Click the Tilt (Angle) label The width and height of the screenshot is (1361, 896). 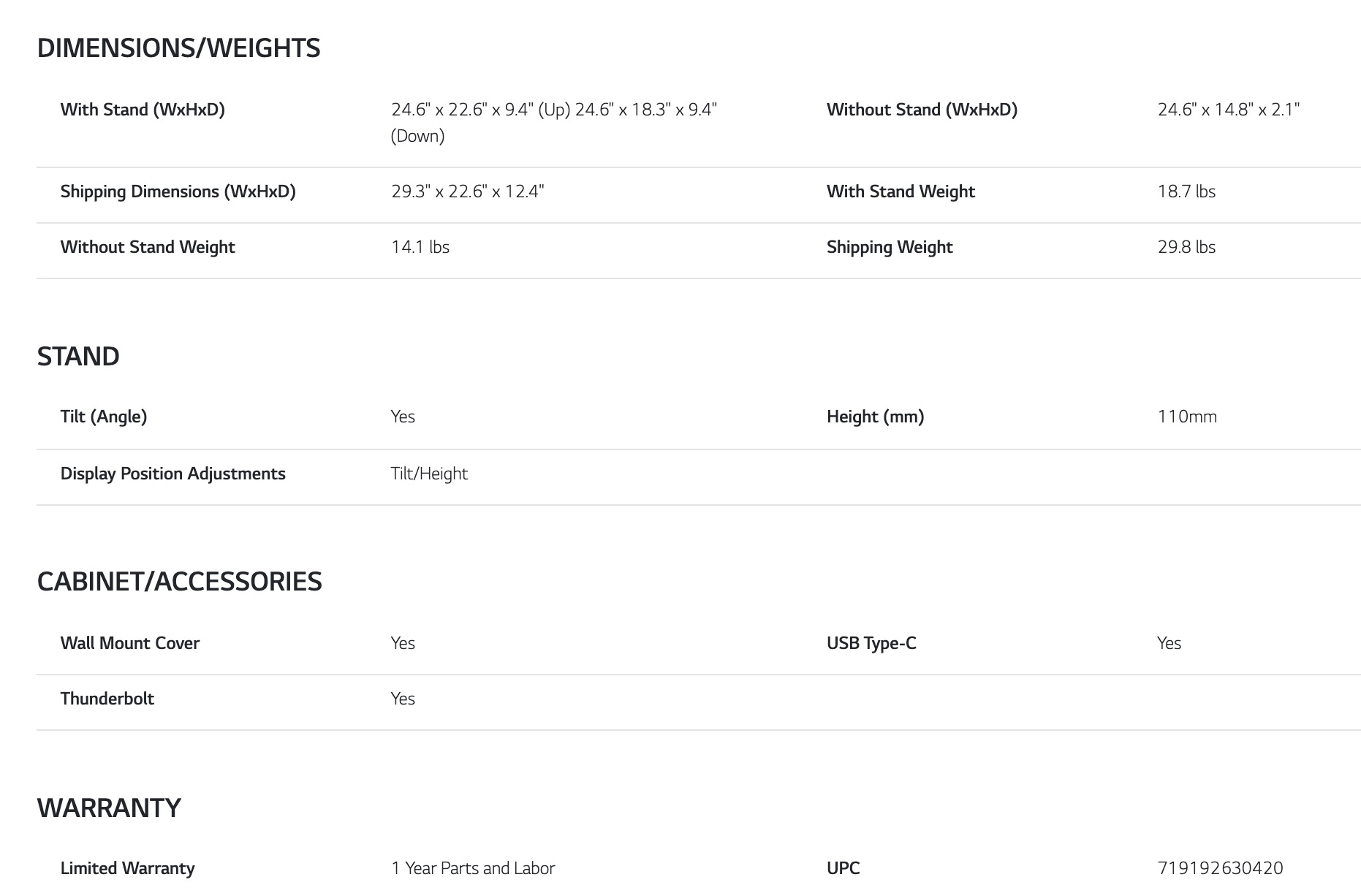[104, 417]
